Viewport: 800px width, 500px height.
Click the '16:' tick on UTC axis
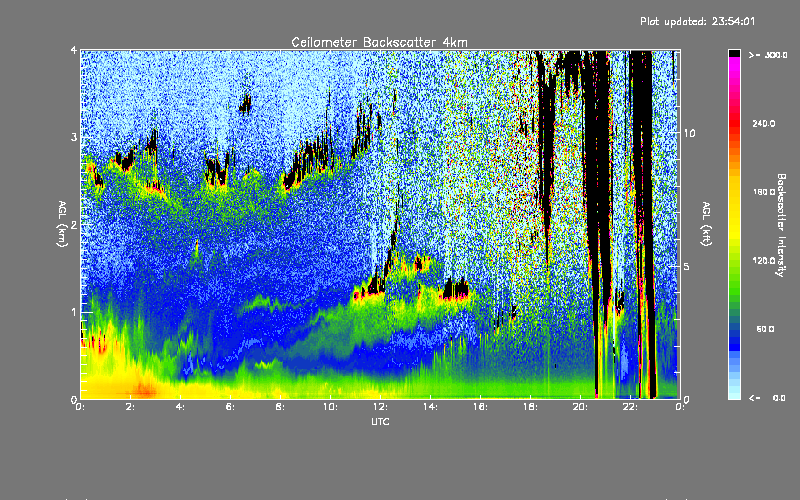coord(480,407)
